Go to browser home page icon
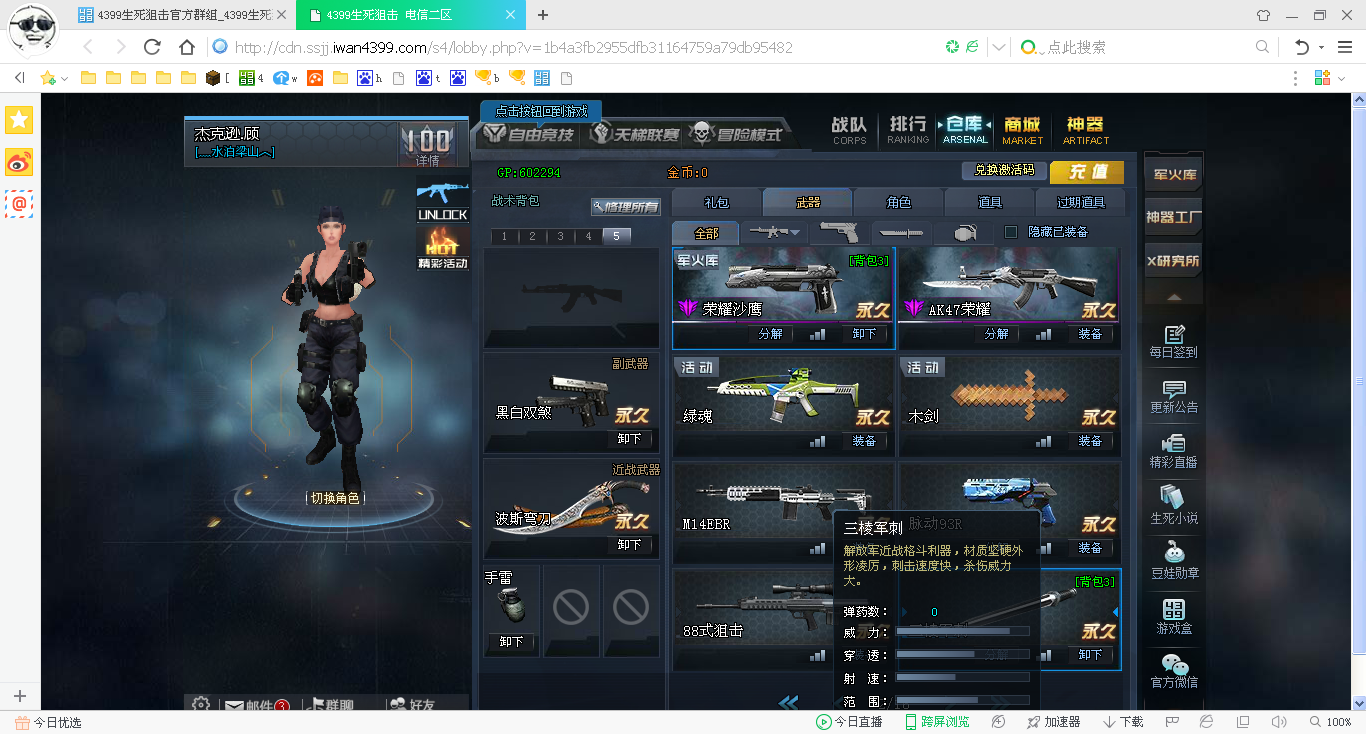This screenshot has width=1366, height=734. [x=186, y=47]
